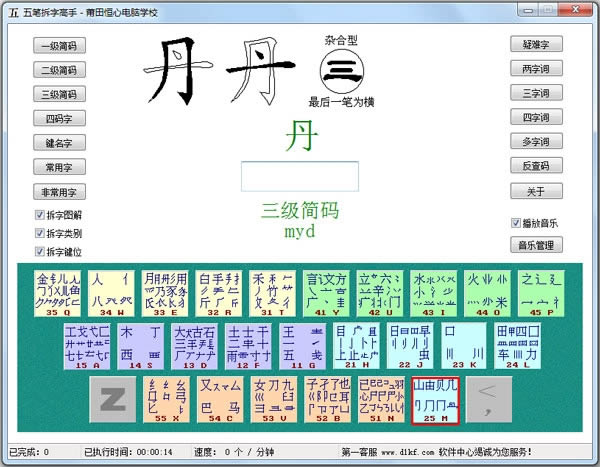Click the P key tile labeled 45

point(541,293)
